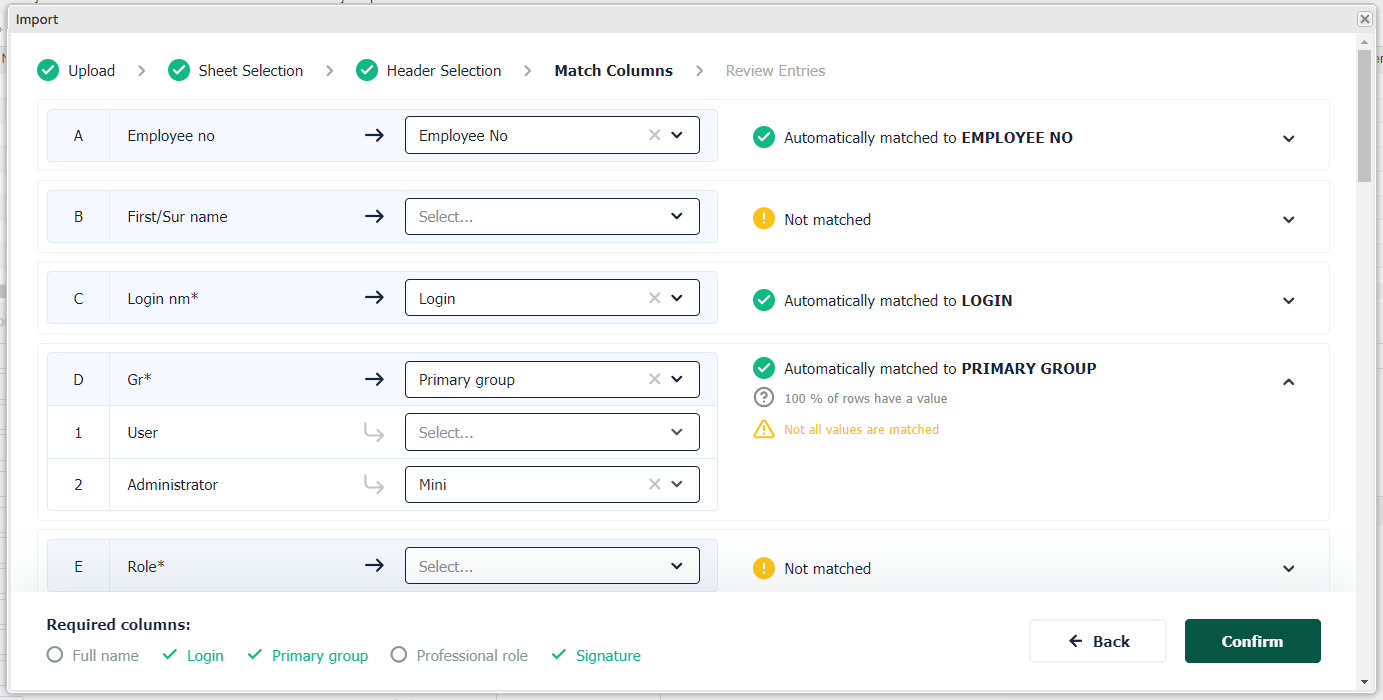Click the Full name required column circle
The image size is (1383, 700).
pos(55,655)
